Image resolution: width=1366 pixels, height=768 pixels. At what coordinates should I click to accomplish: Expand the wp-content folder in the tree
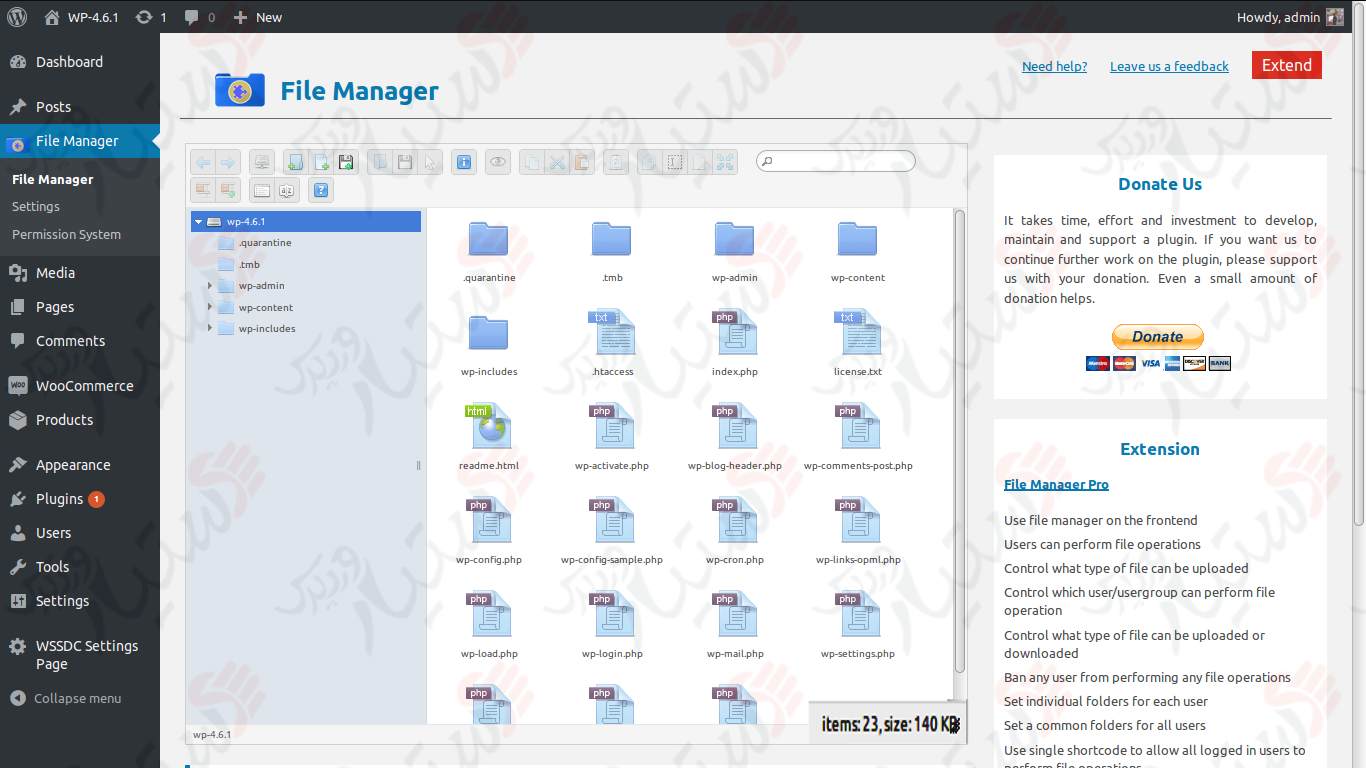211,307
